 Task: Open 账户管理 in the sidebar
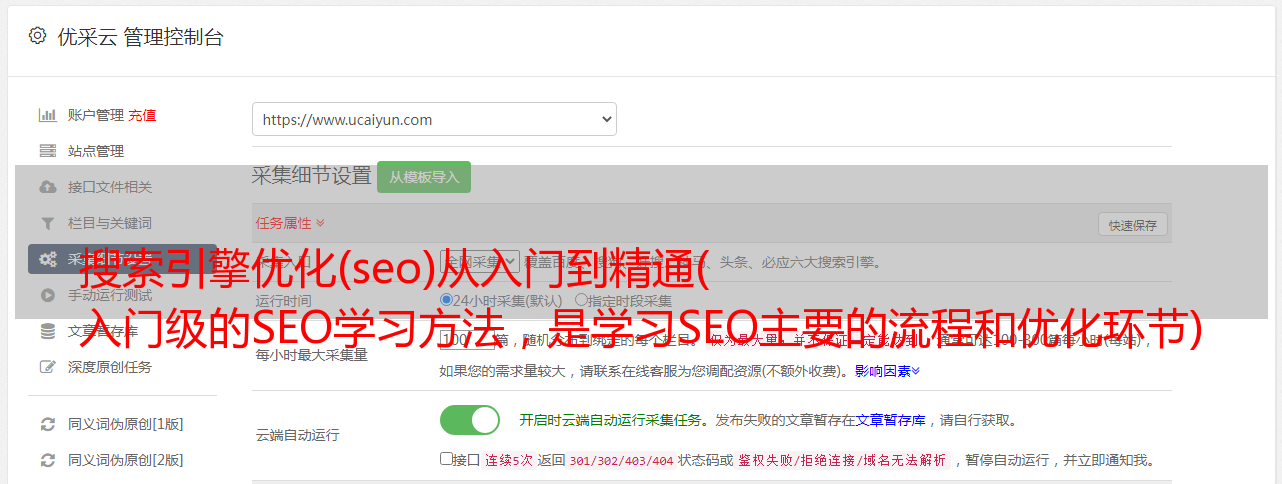[x=96, y=115]
